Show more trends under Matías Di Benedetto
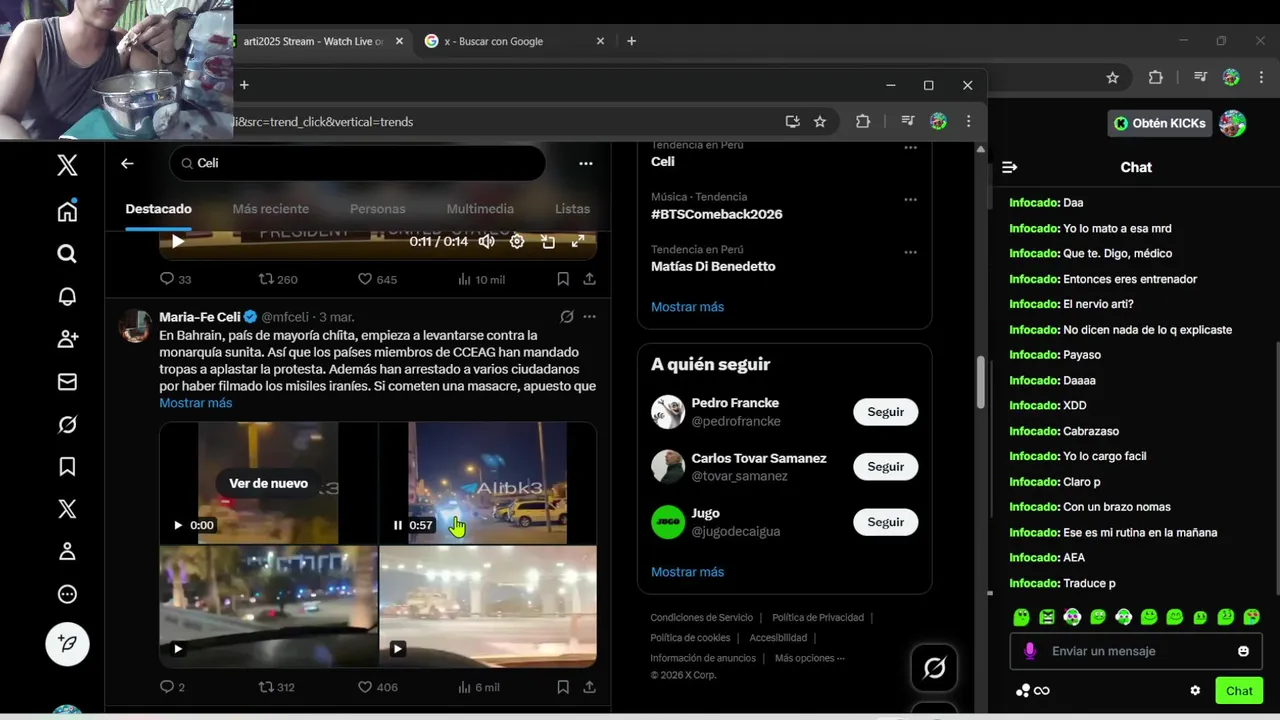The height and width of the screenshot is (720, 1280). [687, 307]
